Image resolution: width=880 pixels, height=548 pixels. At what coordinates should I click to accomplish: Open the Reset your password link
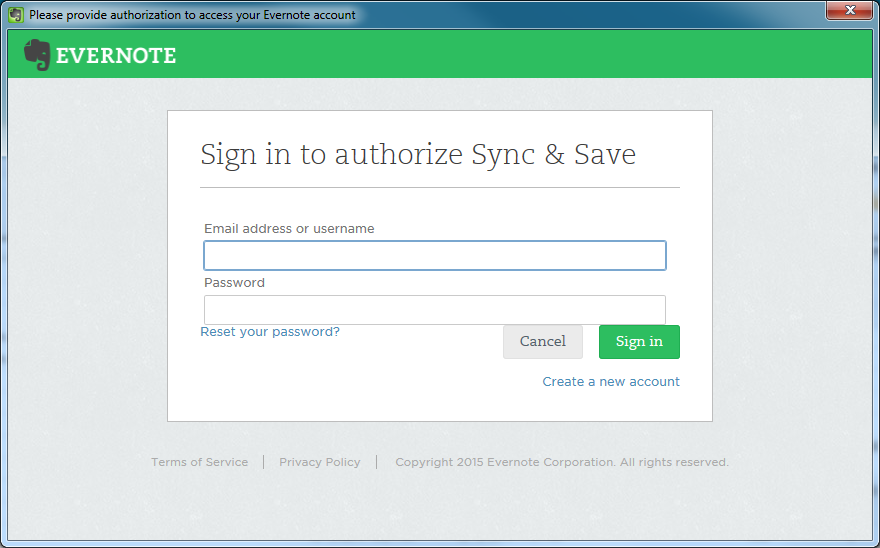tap(270, 332)
